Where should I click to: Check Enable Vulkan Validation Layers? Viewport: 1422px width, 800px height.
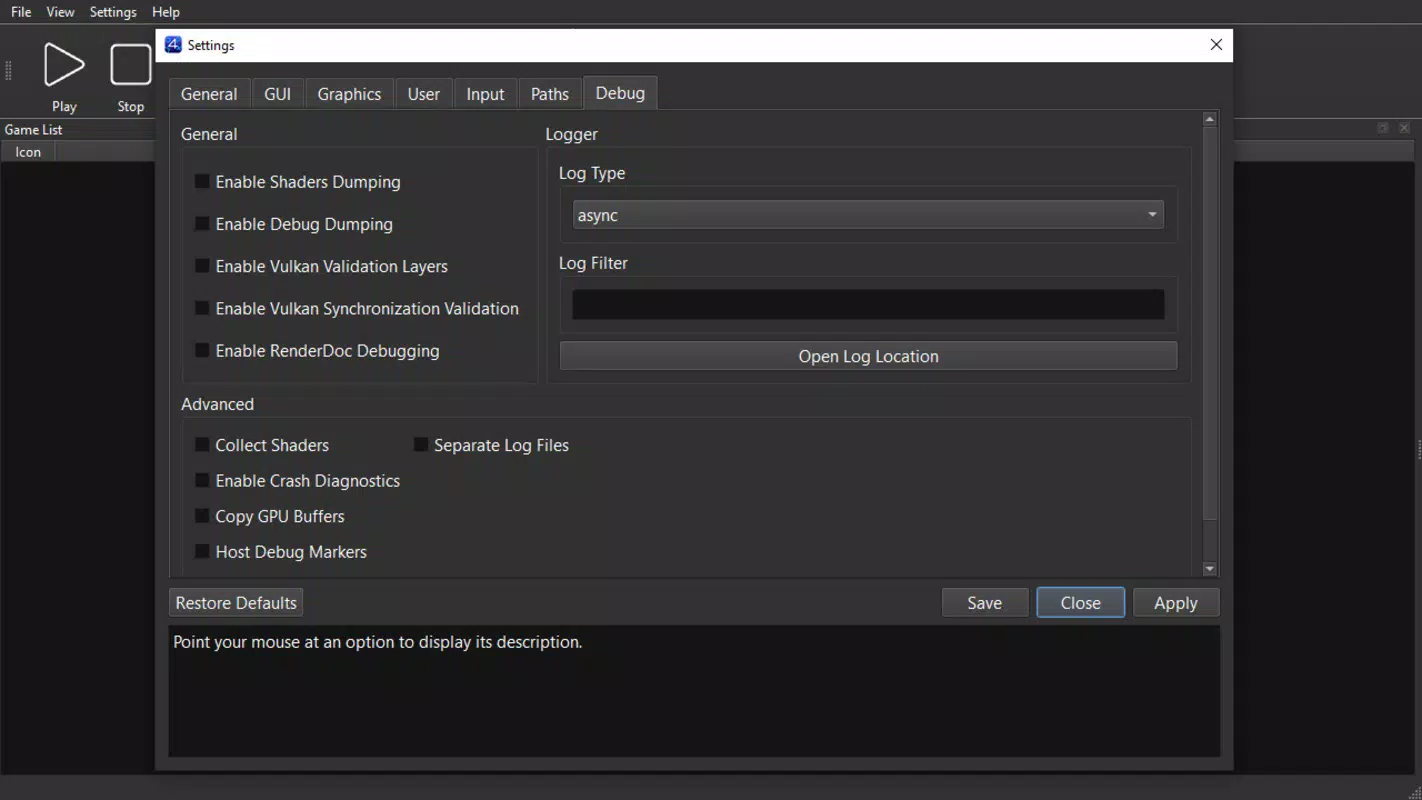coord(202,265)
